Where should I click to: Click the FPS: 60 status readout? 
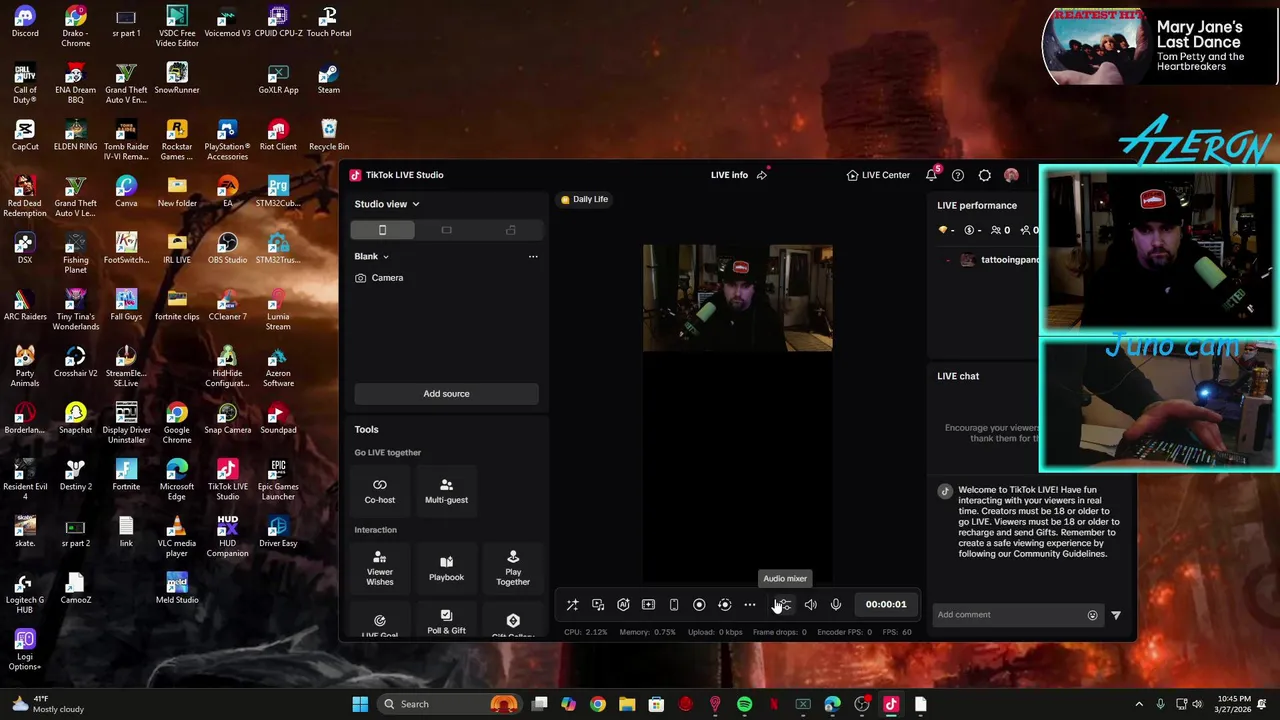[x=897, y=632]
